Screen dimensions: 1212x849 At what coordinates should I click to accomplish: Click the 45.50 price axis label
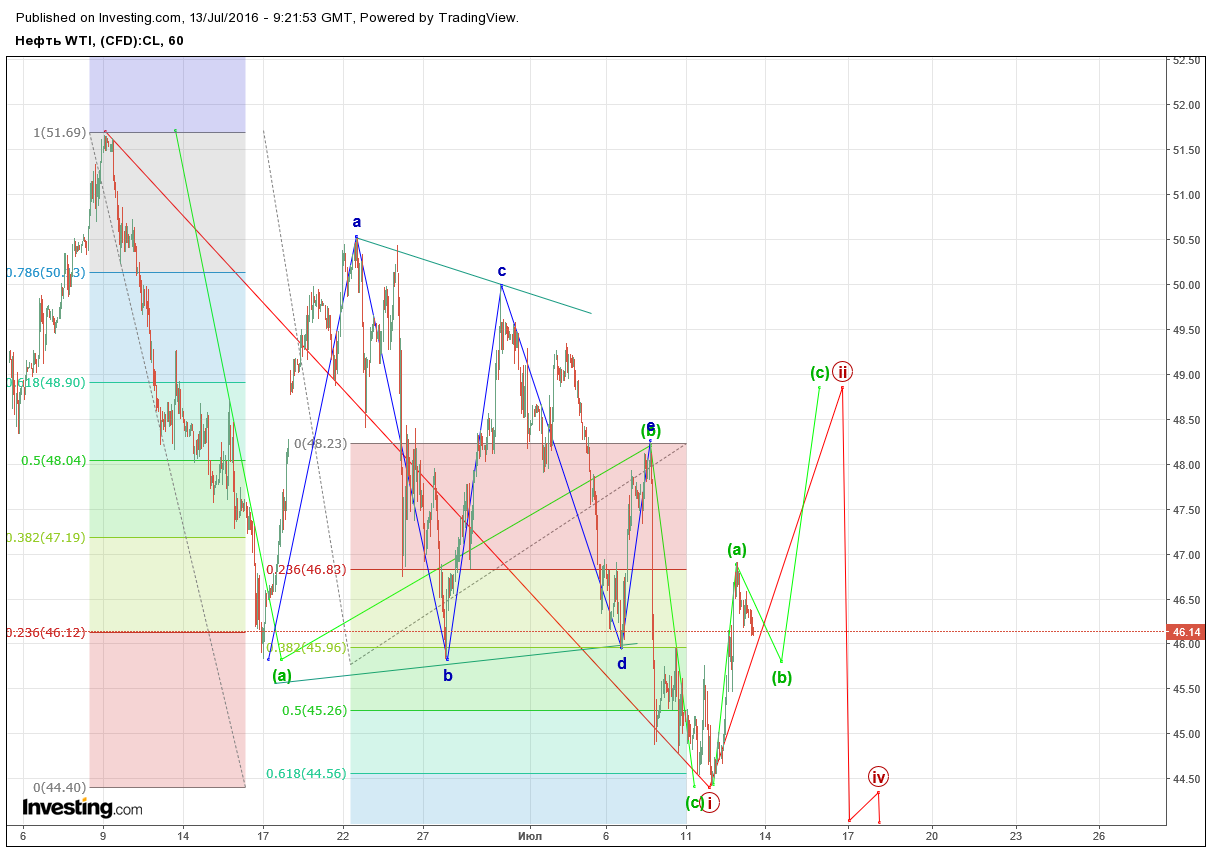coord(1186,689)
